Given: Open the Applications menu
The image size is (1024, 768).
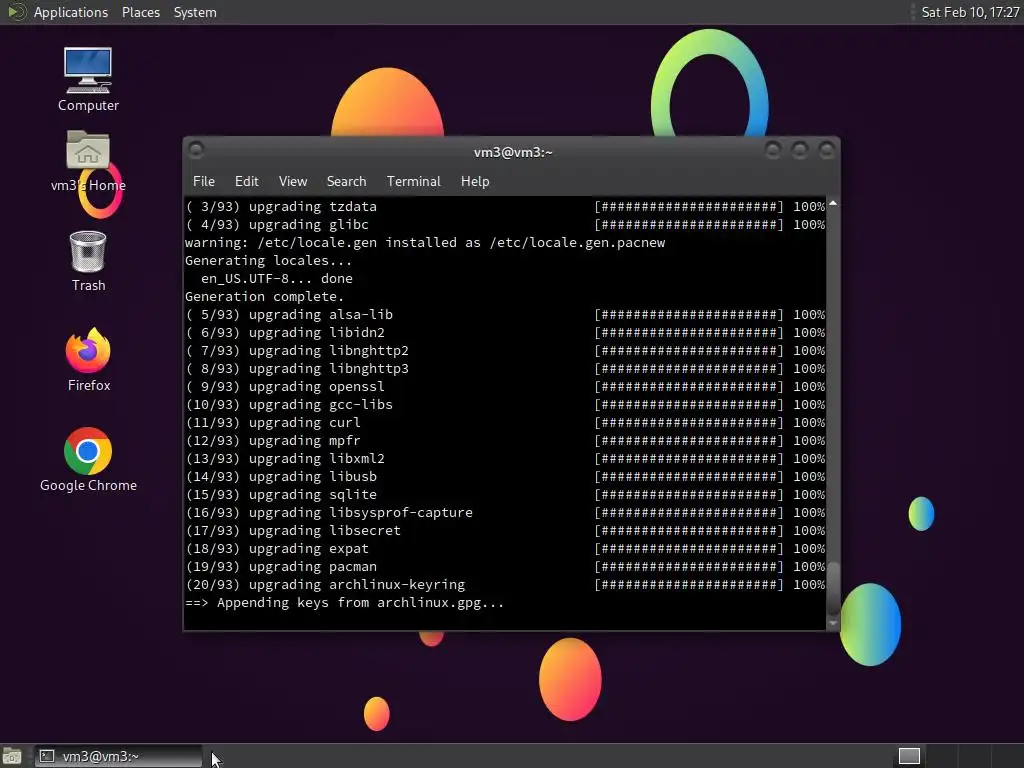Looking at the screenshot, I should coord(71,12).
